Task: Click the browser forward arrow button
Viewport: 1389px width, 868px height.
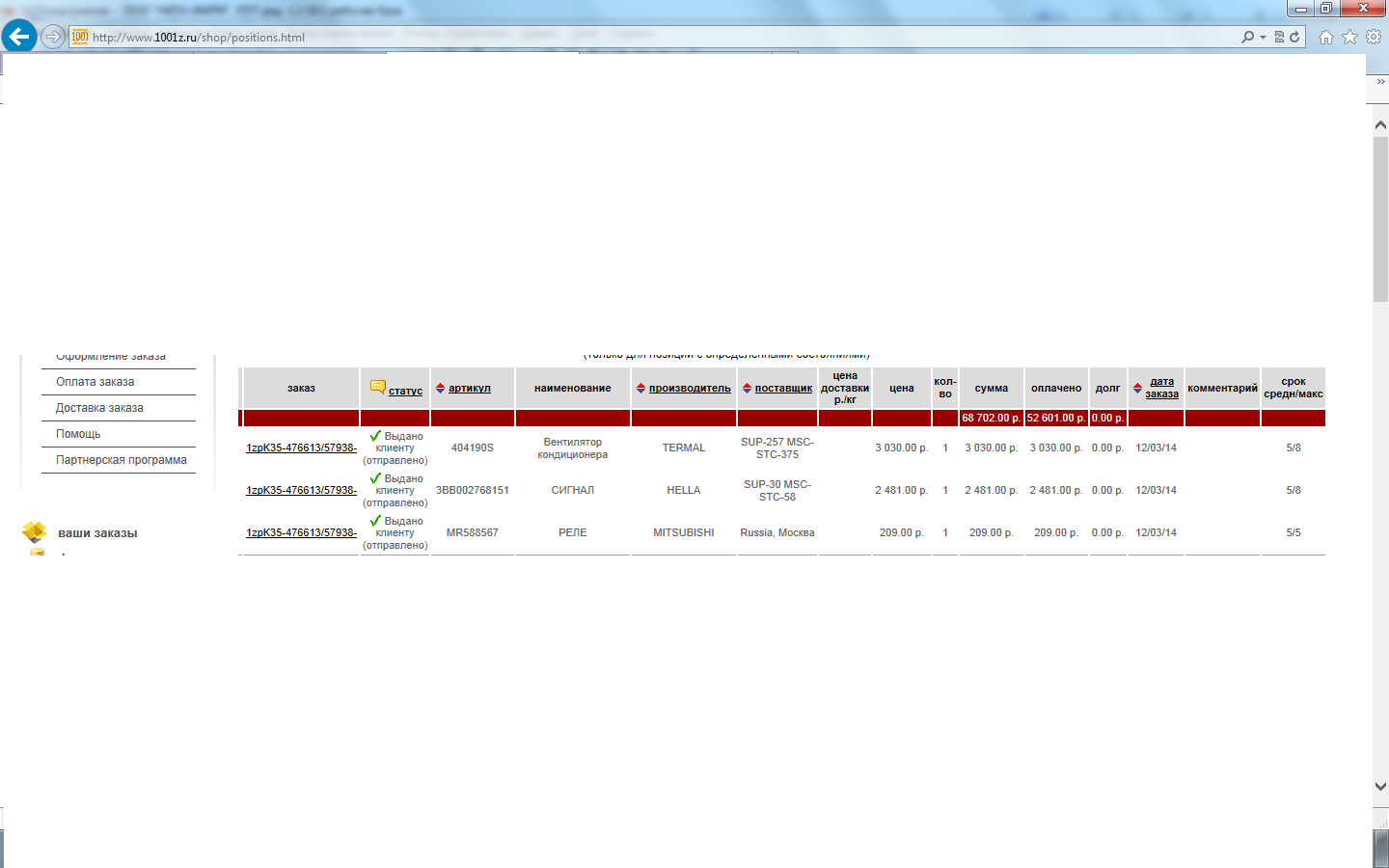Action: tap(53, 37)
